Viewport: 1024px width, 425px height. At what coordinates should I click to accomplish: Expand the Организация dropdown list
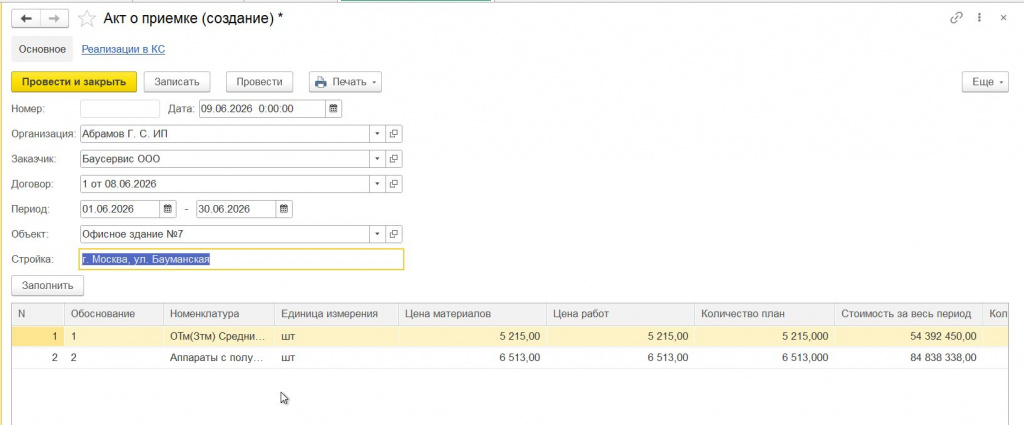[377, 134]
